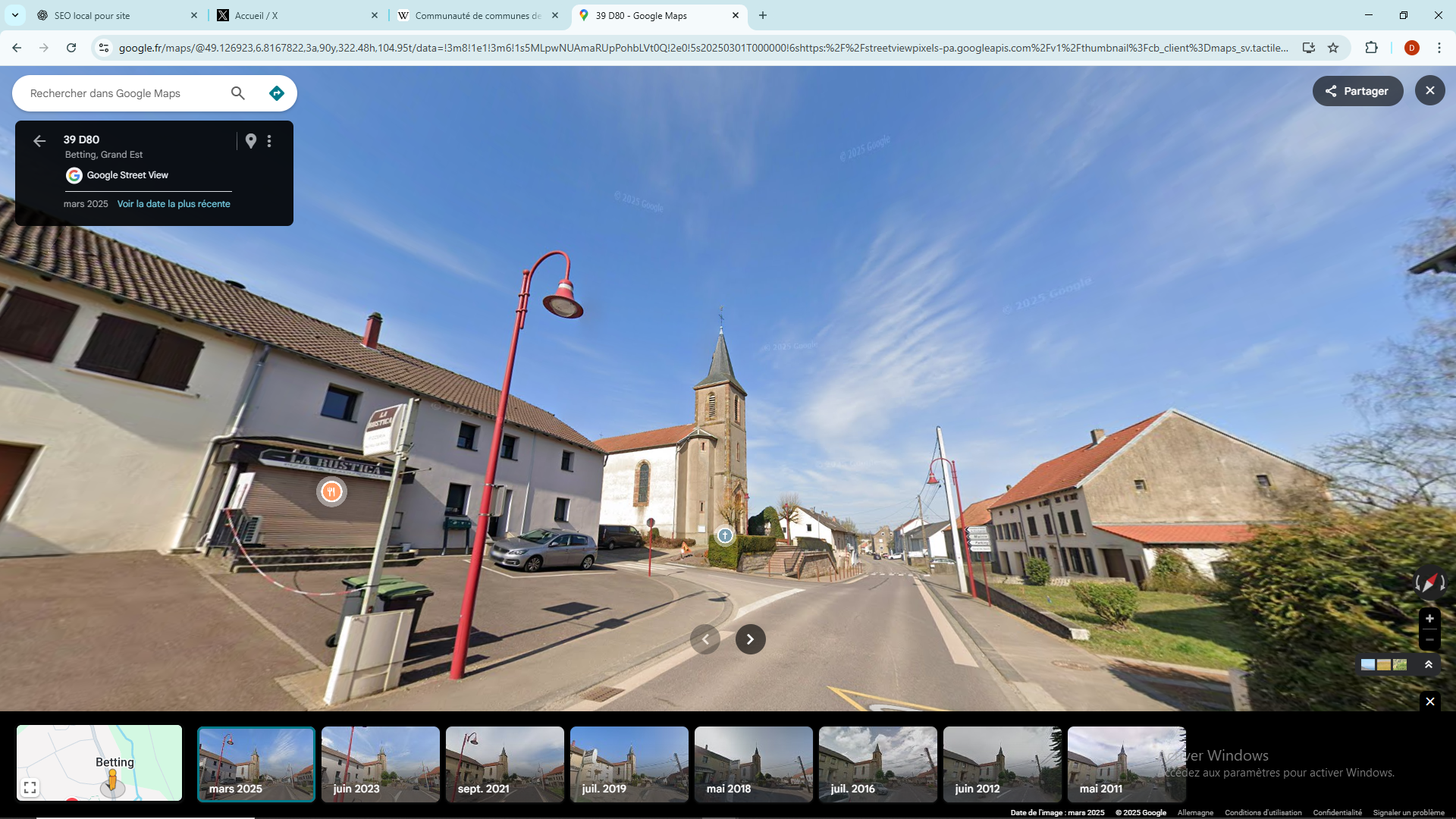Move to previous Street View position arrow
The width and height of the screenshot is (1456, 819).
(x=705, y=639)
